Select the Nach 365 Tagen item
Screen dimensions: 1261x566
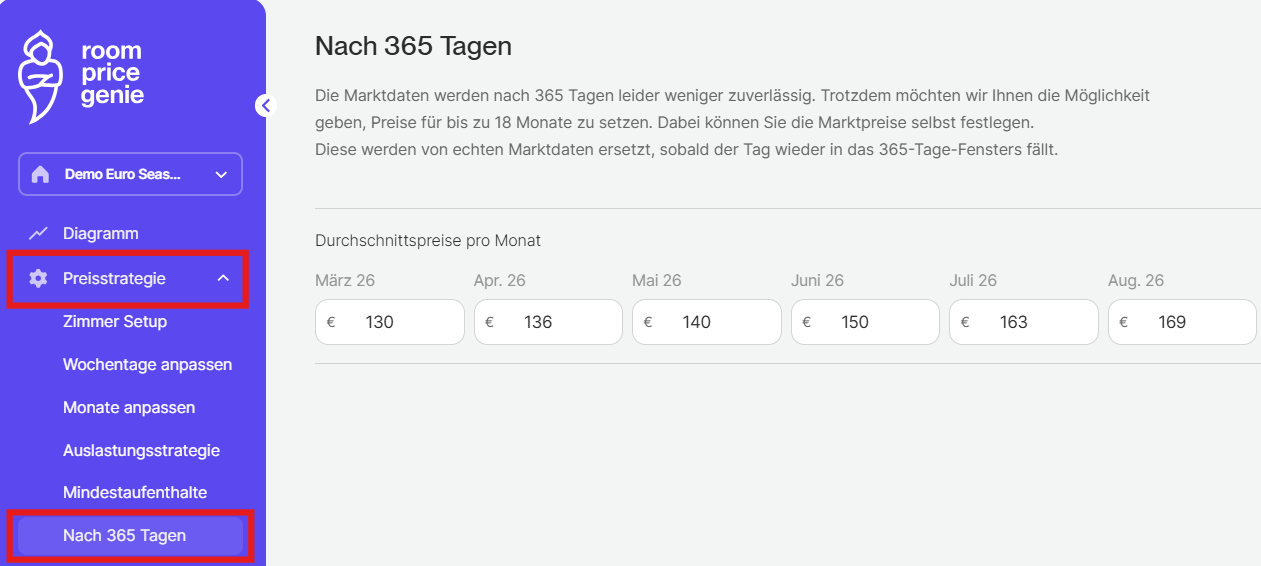125,535
